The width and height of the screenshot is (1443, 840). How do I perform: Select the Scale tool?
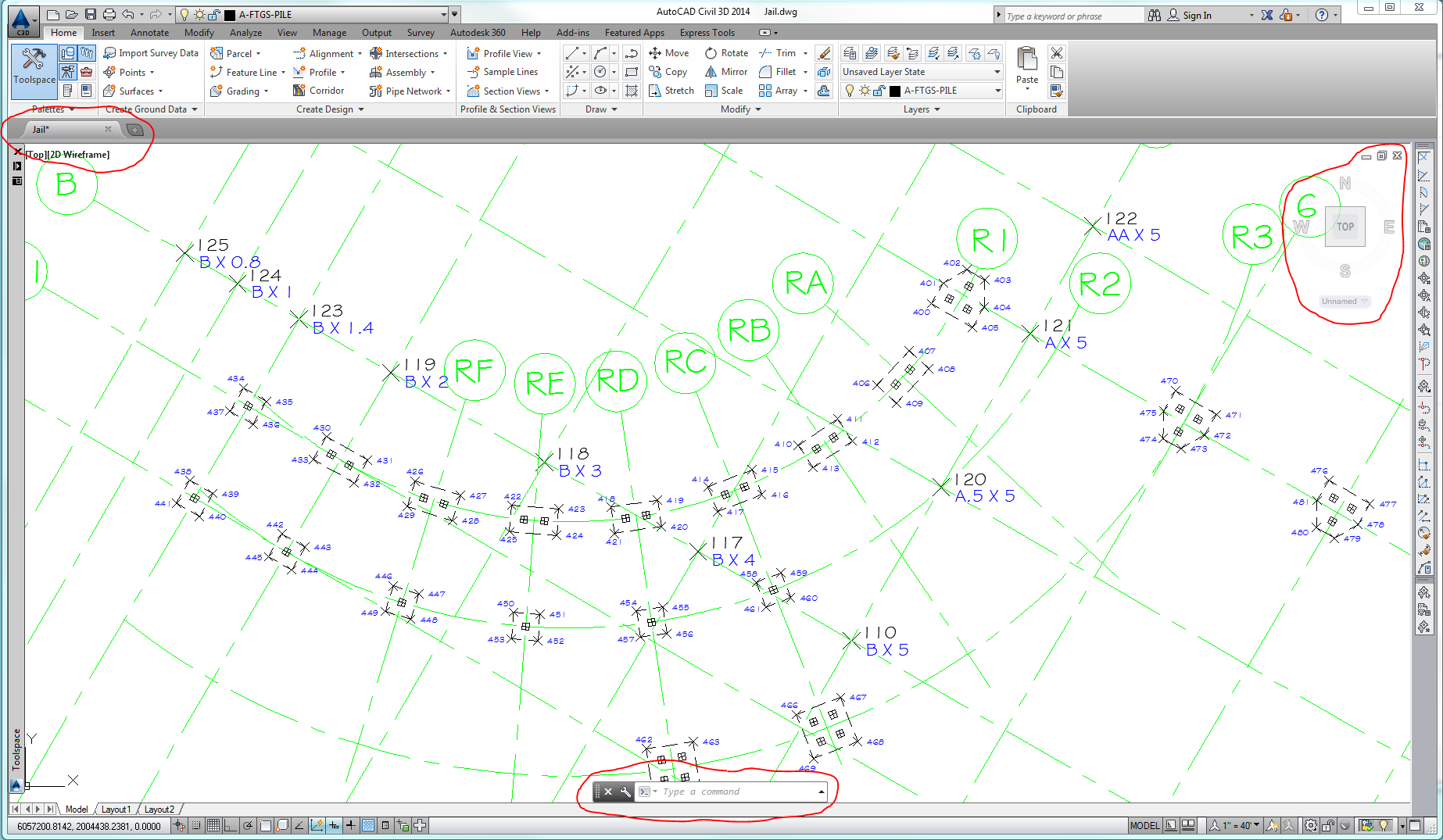point(723,91)
